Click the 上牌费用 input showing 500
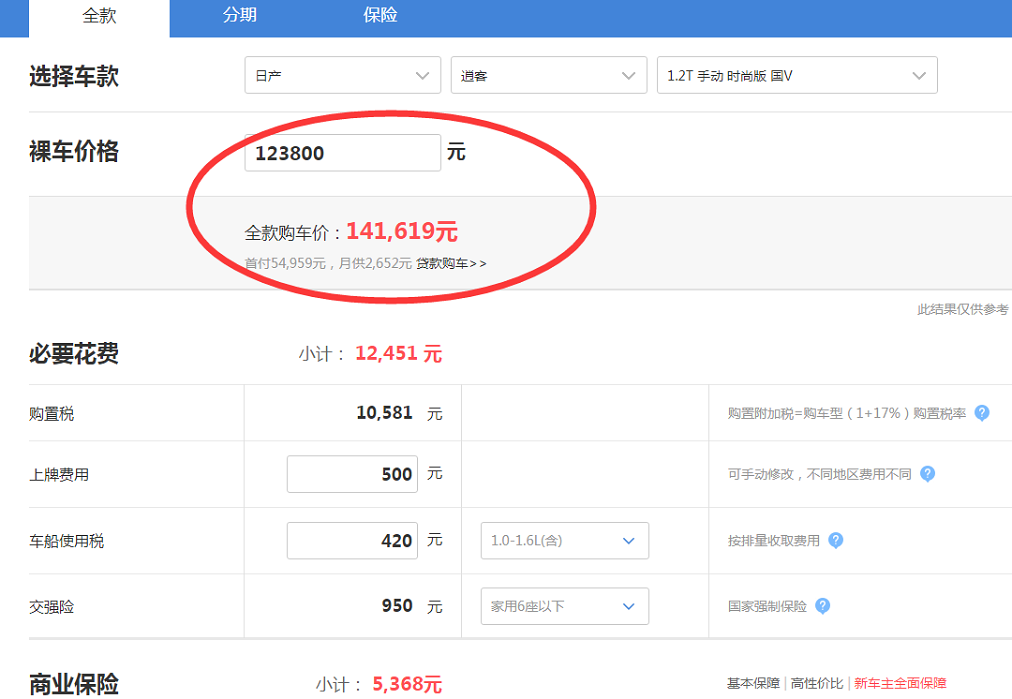The height and width of the screenshot is (699, 1012). tap(352, 474)
